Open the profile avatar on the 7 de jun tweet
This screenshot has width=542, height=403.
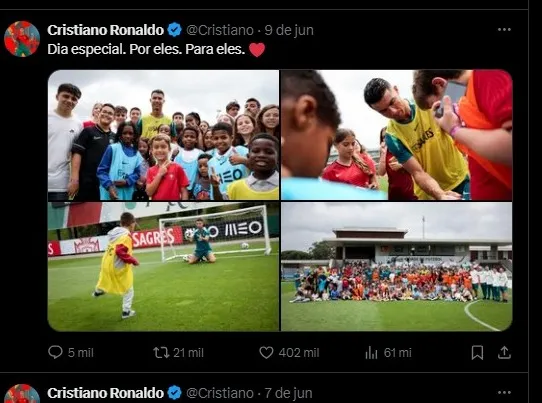pos(22,394)
